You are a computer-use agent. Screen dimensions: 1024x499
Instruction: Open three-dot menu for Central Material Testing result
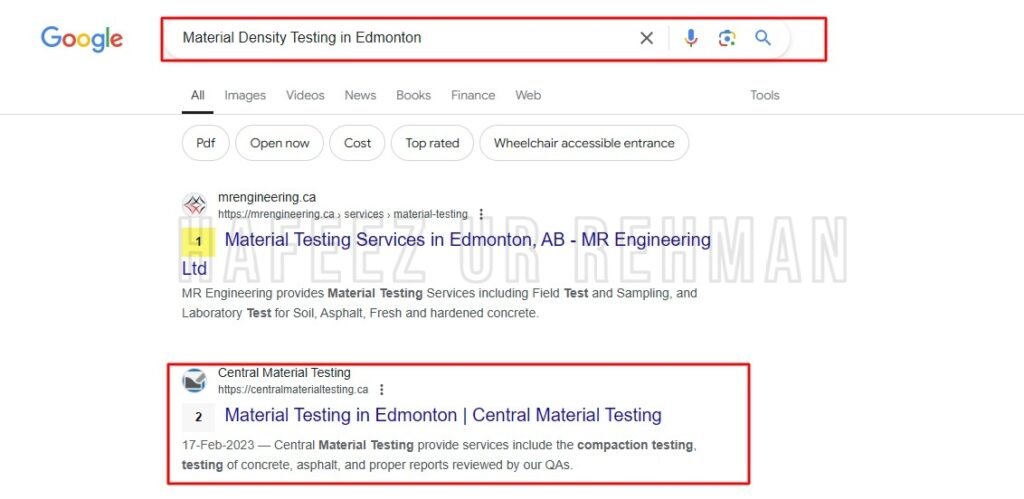coord(382,389)
